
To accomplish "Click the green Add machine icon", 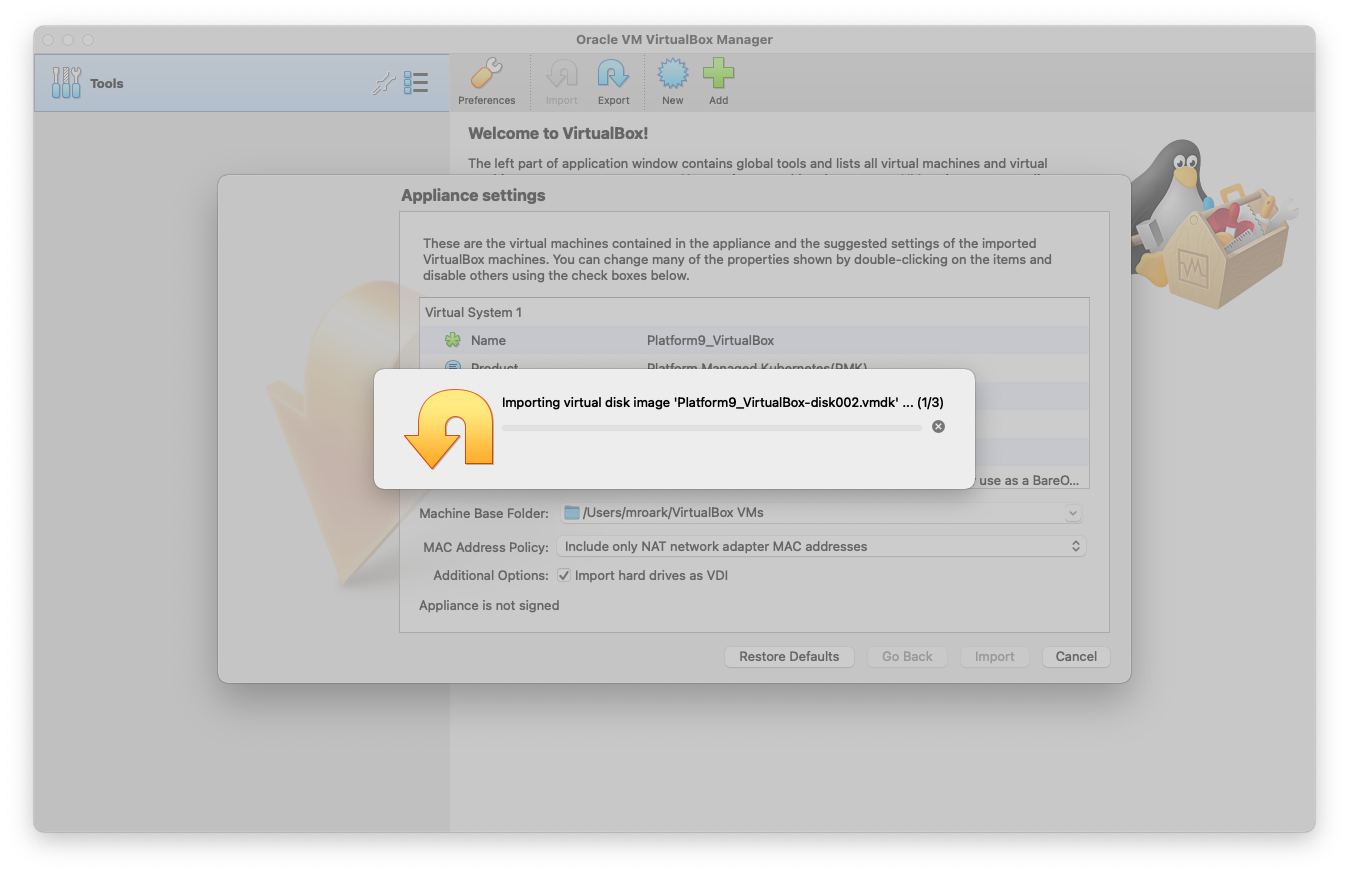I will (x=718, y=82).
